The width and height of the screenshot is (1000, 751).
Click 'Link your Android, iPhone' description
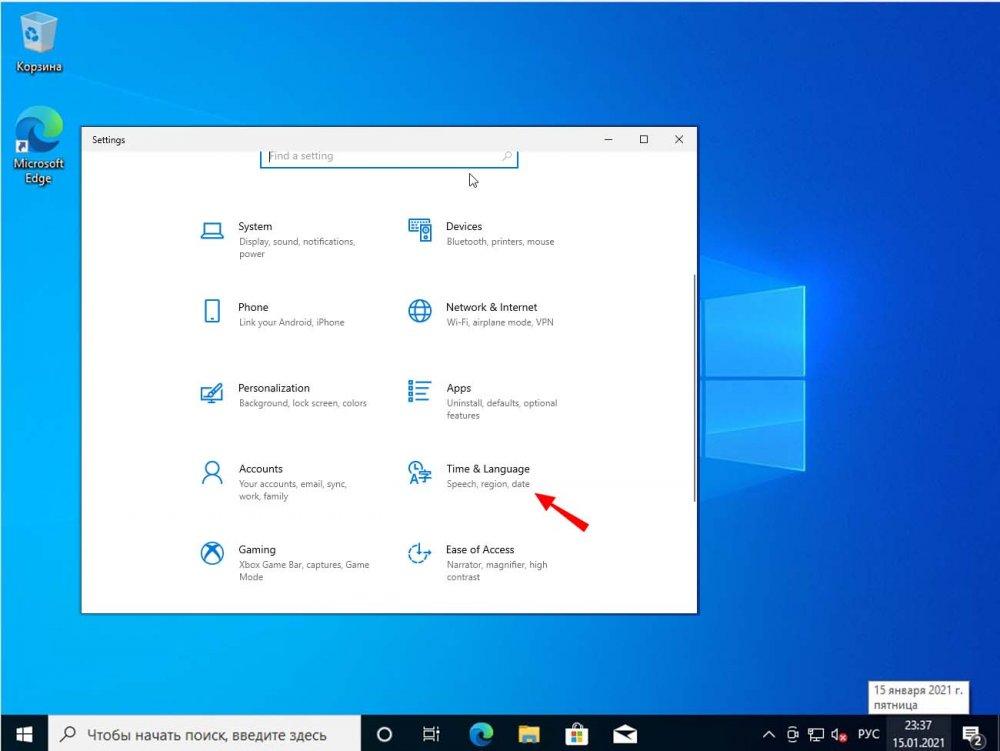coord(291,323)
